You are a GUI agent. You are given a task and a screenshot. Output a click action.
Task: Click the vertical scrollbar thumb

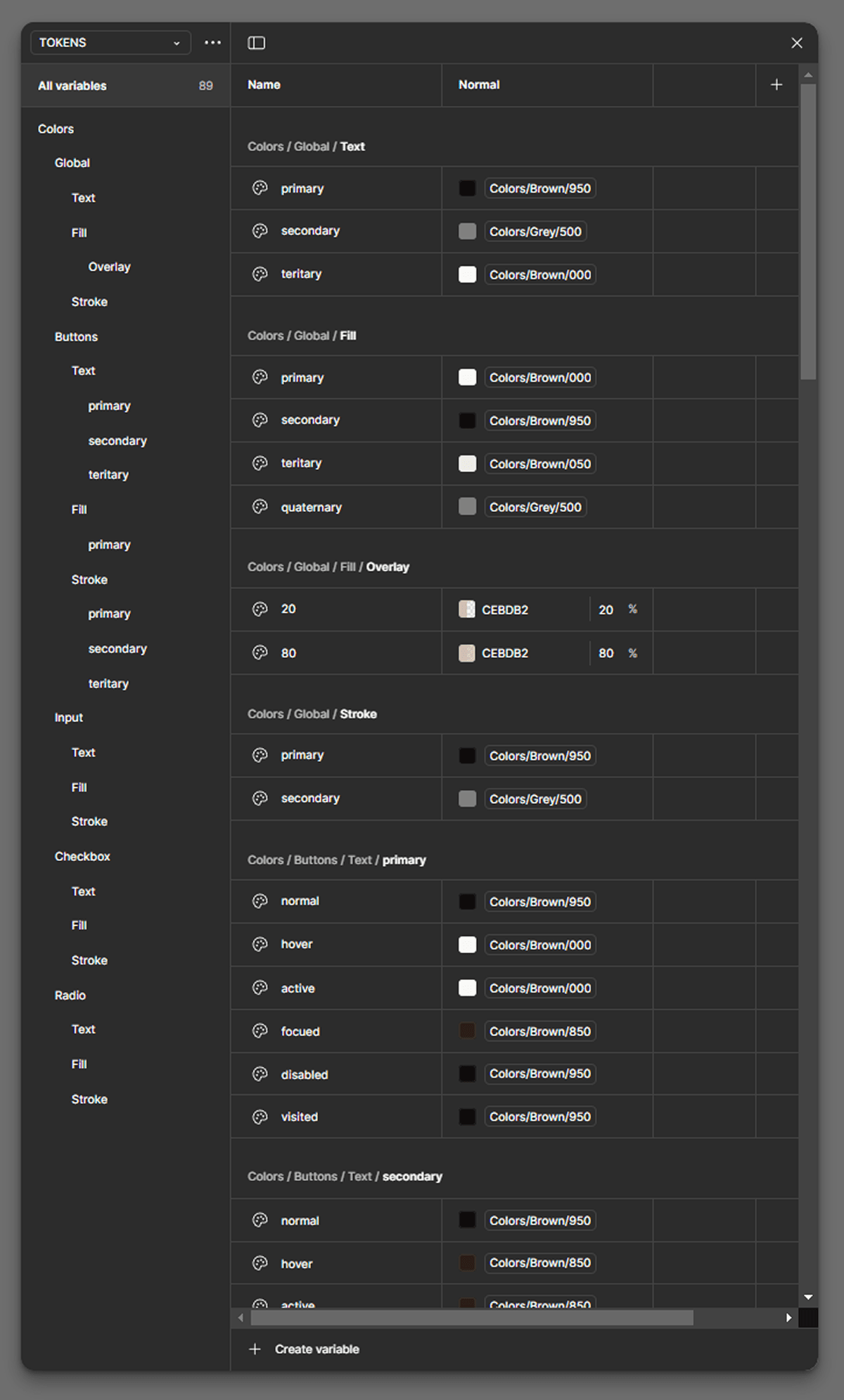(x=808, y=232)
